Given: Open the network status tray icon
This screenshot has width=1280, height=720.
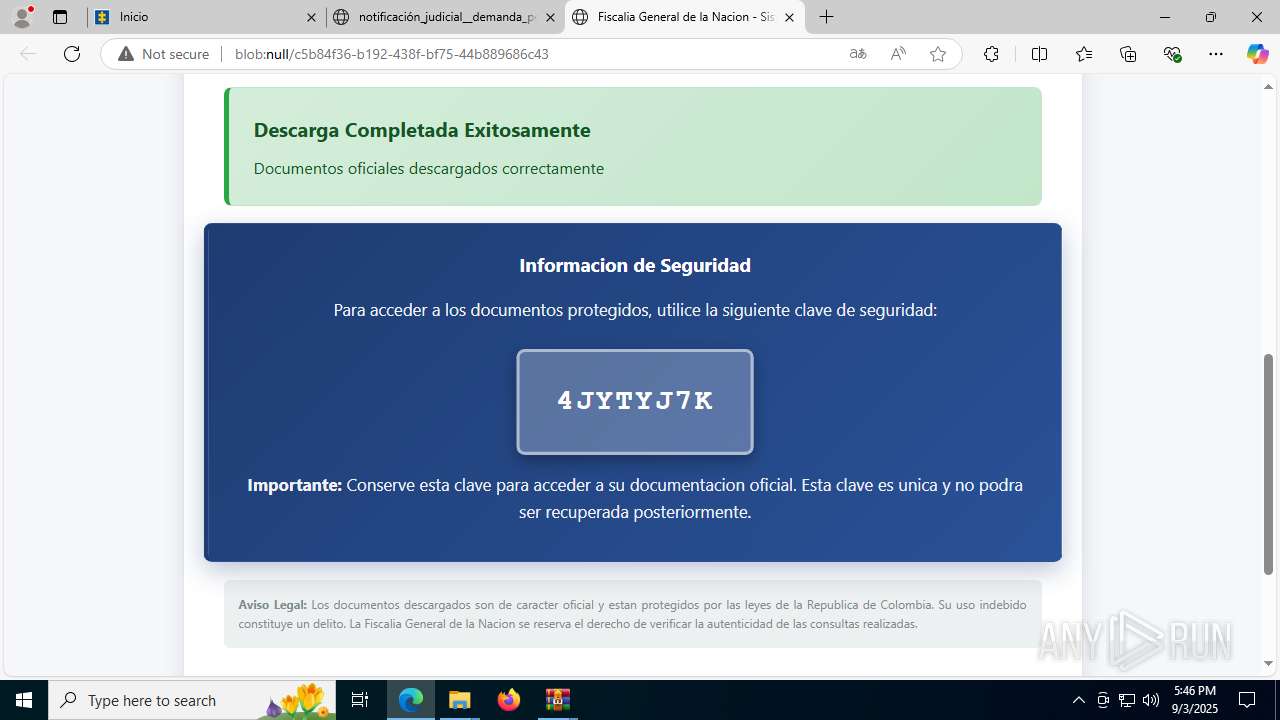Looking at the screenshot, I should click(1127, 700).
